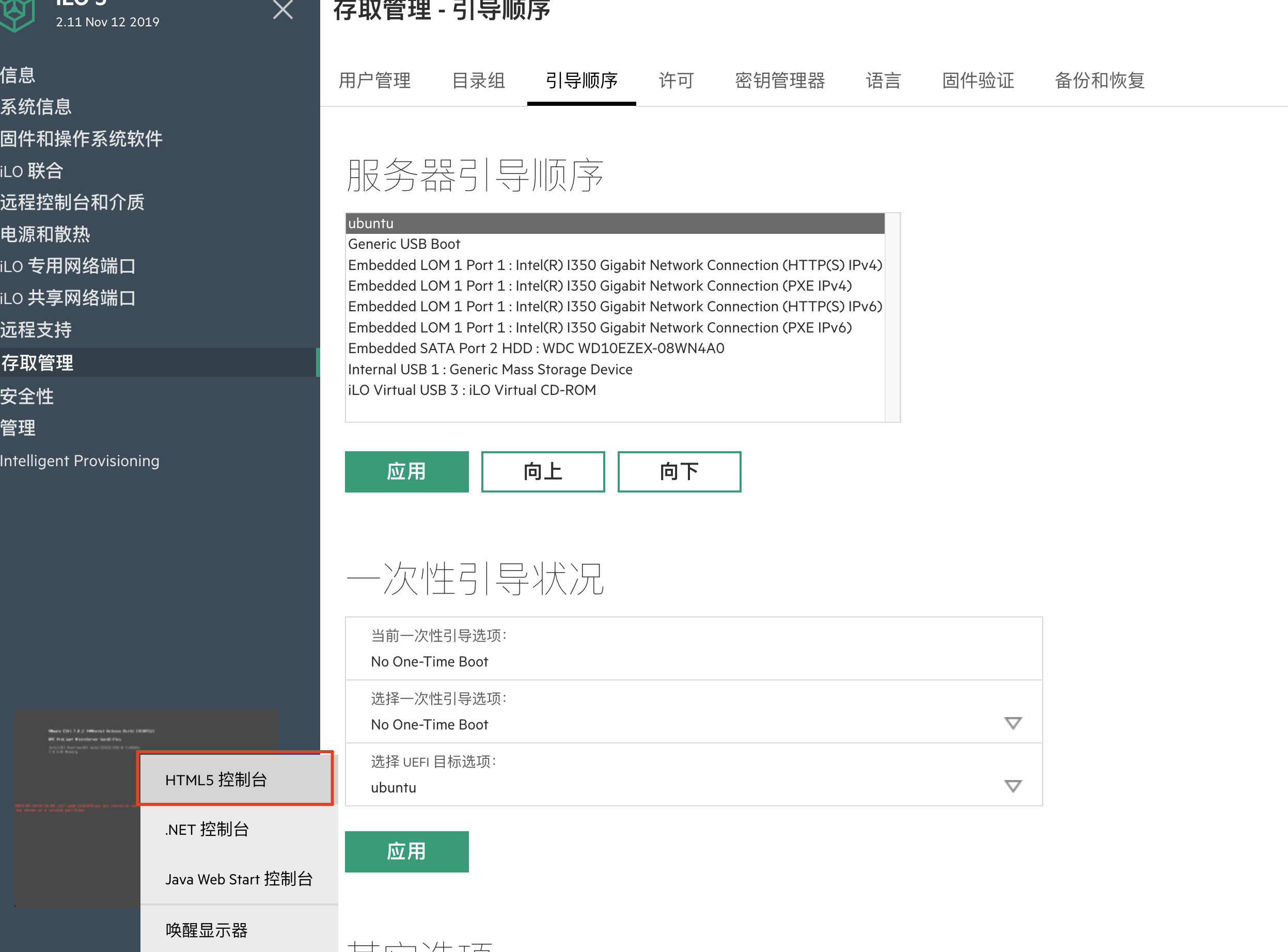Viewport: 1288px width, 952px height.
Task: Navigate to 安全性 in the sidebar
Action: [27, 396]
